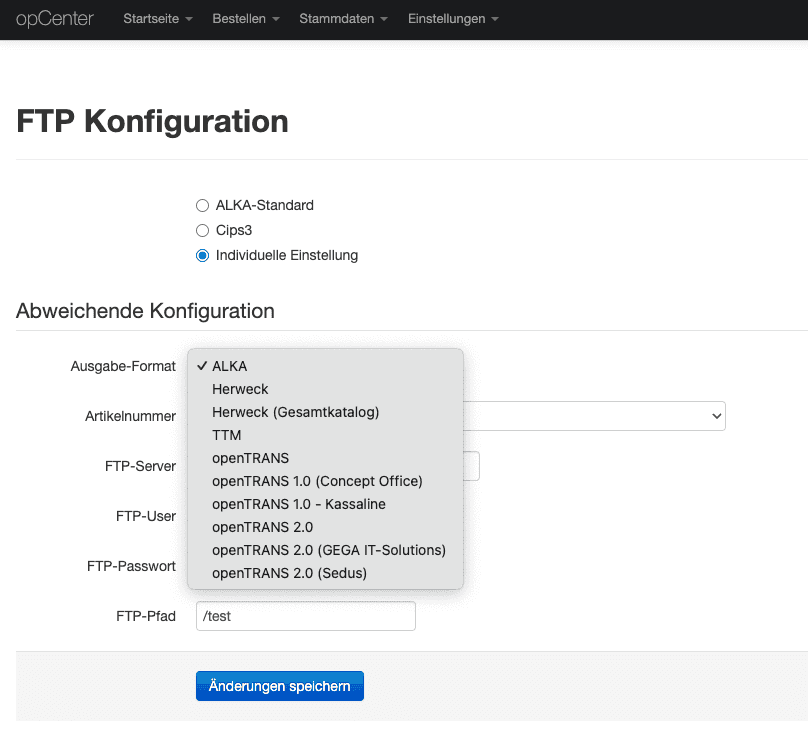Choose Herweck from the format list

(x=325, y=389)
